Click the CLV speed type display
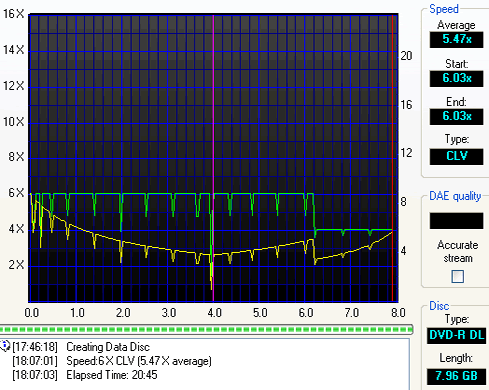The image size is (489, 390). pyautogui.click(x=456, y=156)
